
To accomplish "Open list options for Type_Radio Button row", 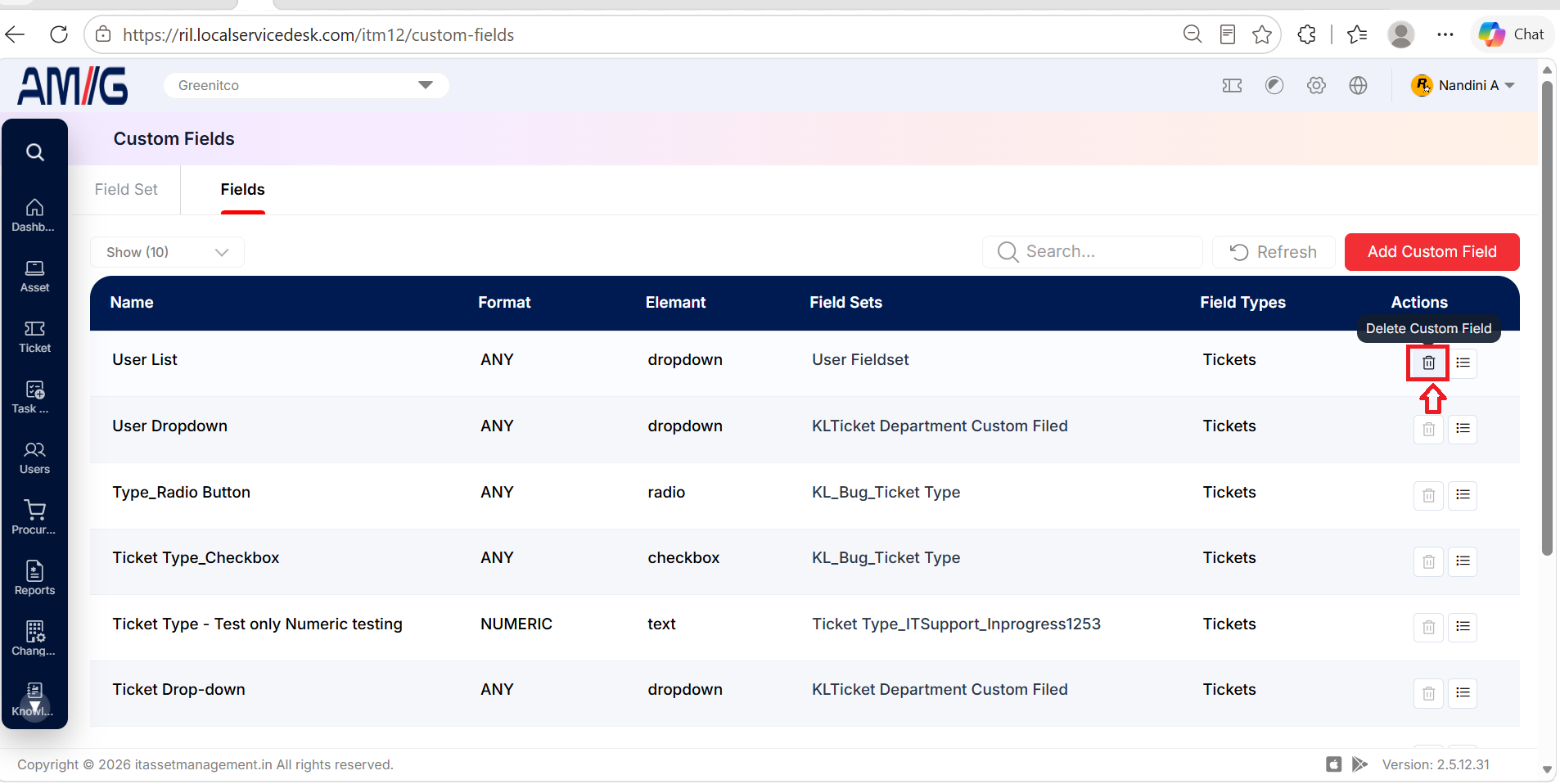I will click(x=1463, y=495).
